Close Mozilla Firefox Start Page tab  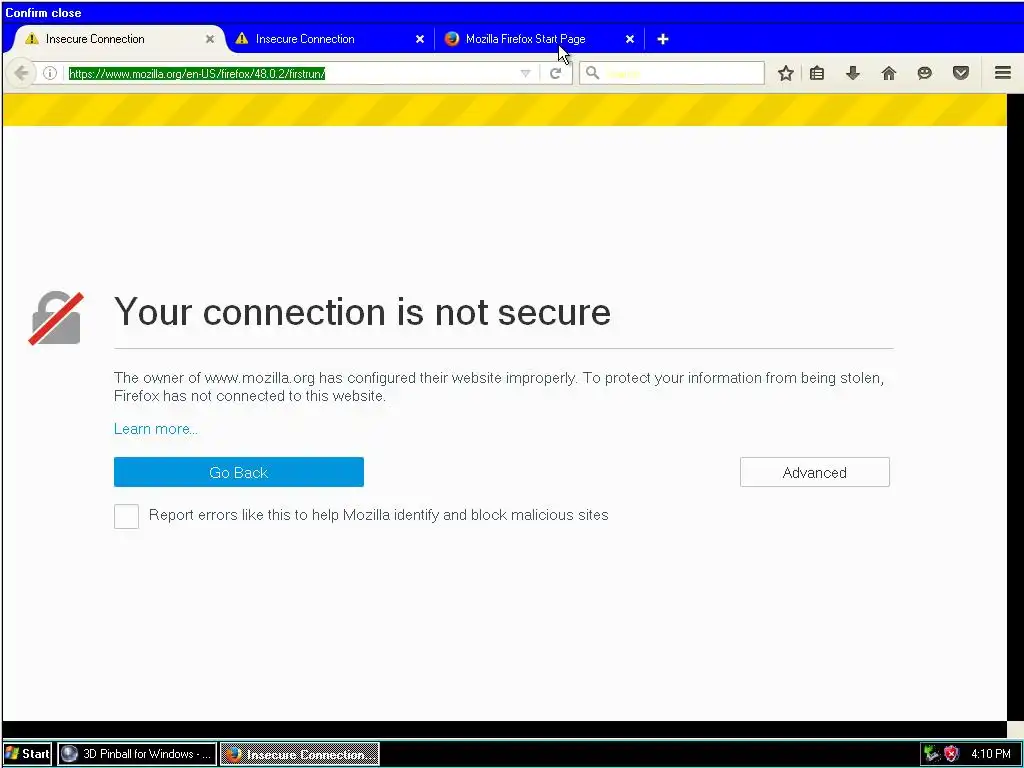(630, 39)
